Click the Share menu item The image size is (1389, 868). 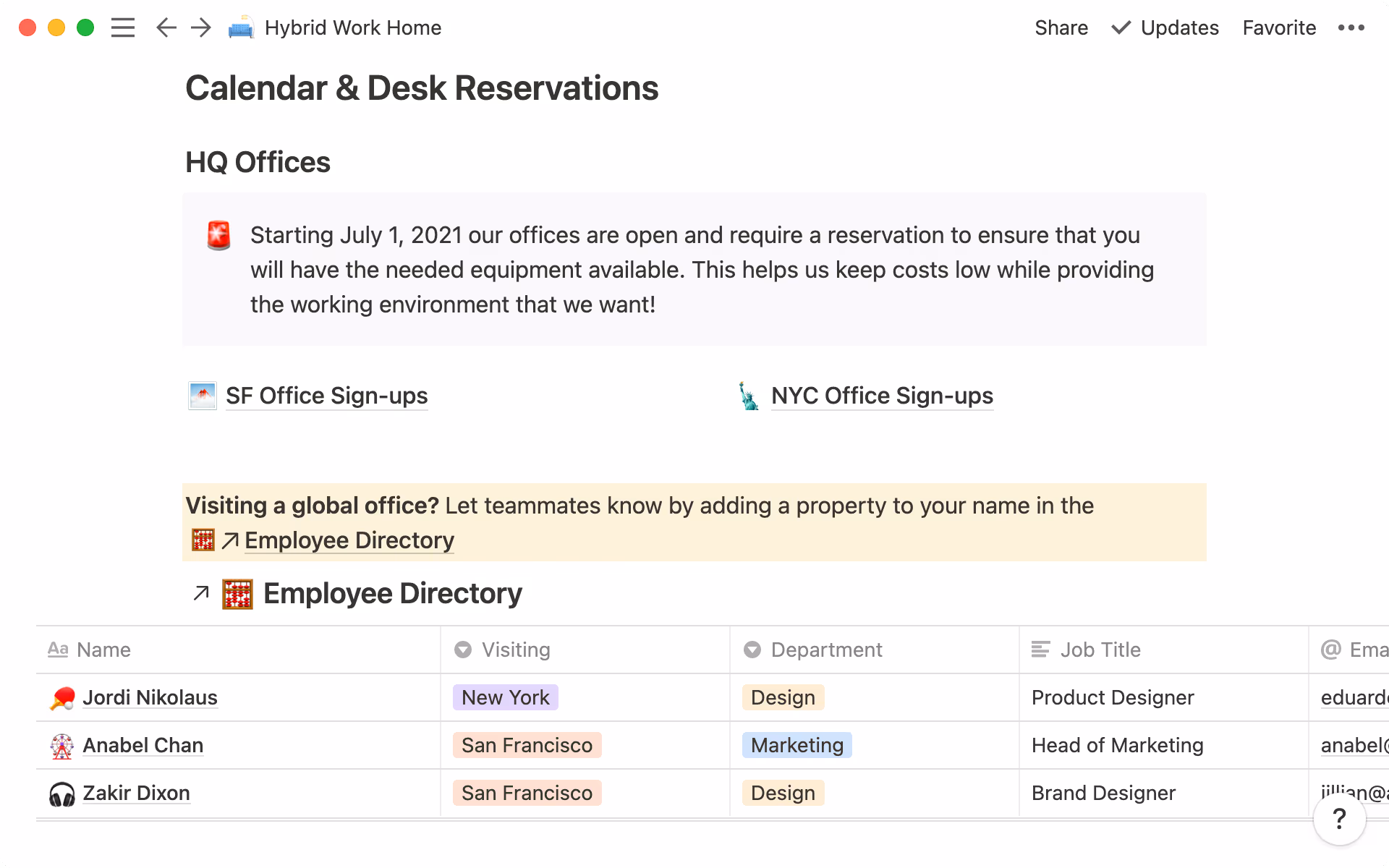pyautogui.click(x=1061, y=27)
